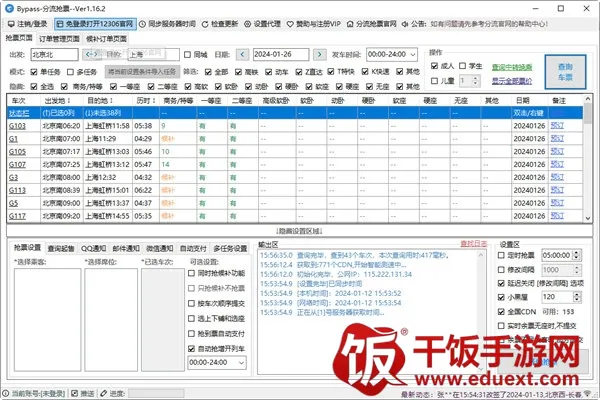Click the info icon beside 当前账号
Viewport: 600px width, 400px height.
pyautogui.click(x=5, y=393)
